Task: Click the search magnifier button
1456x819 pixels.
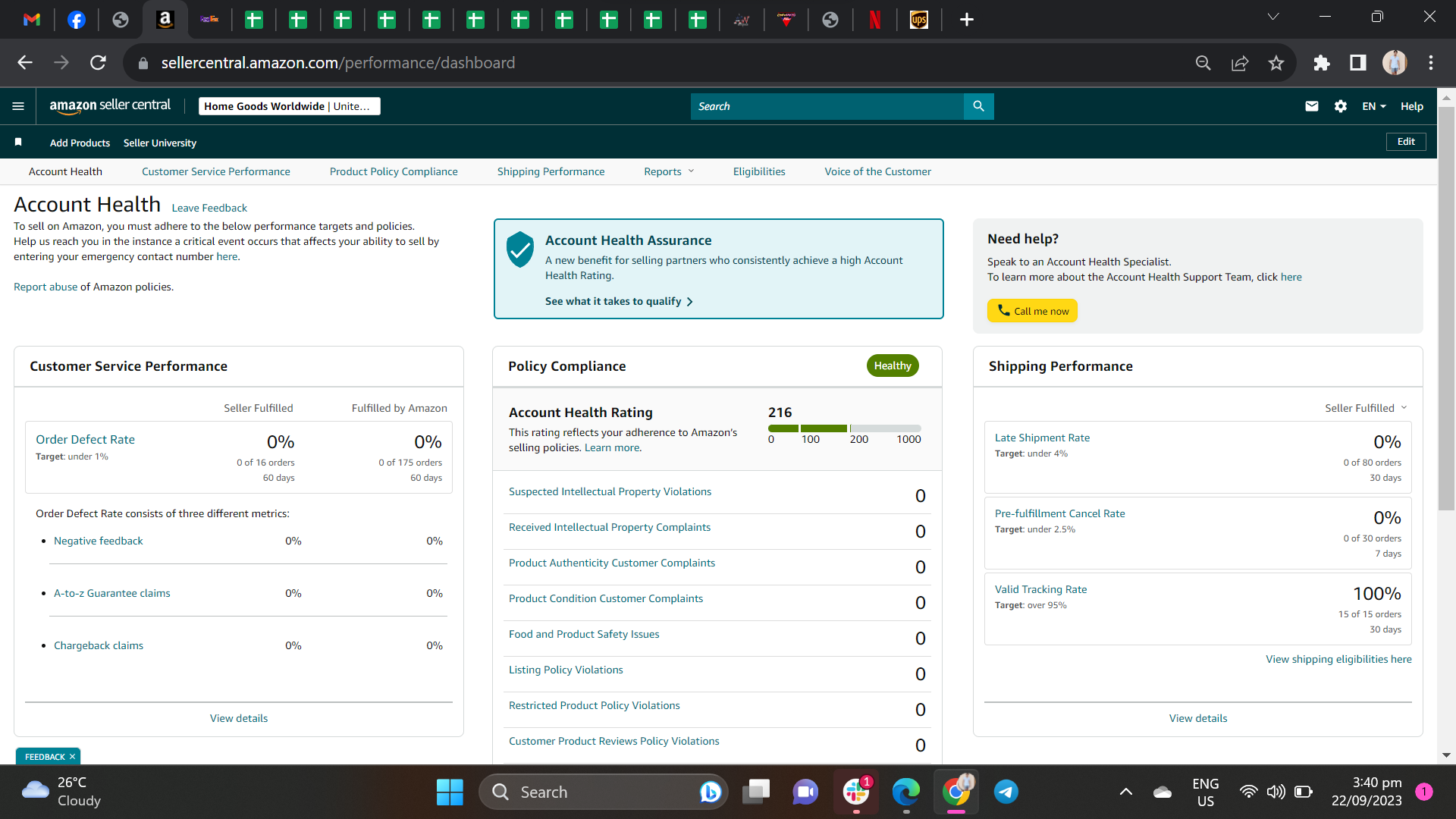Action: [x=978, y=106]
